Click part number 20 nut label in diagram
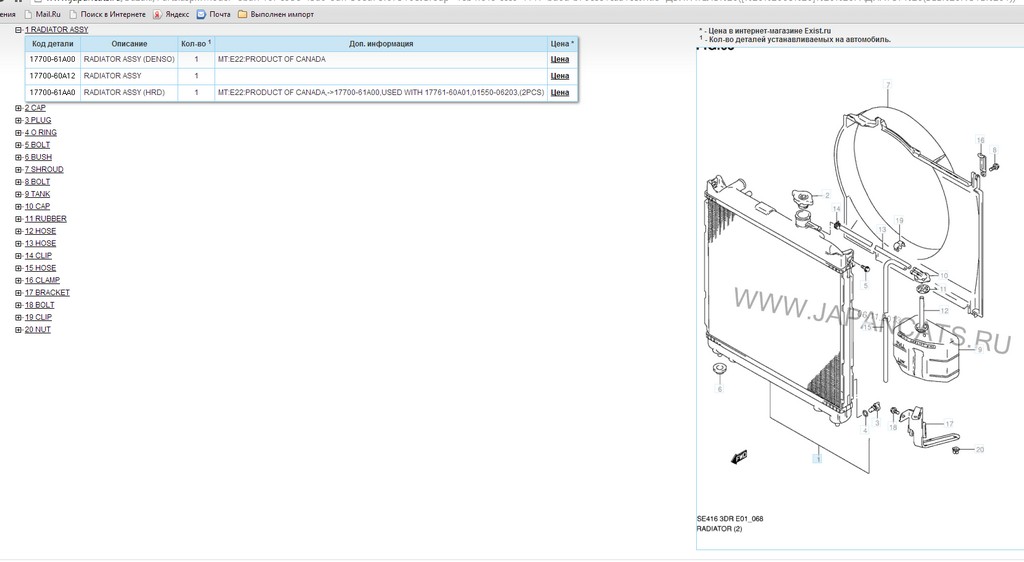 pos(979,450)
